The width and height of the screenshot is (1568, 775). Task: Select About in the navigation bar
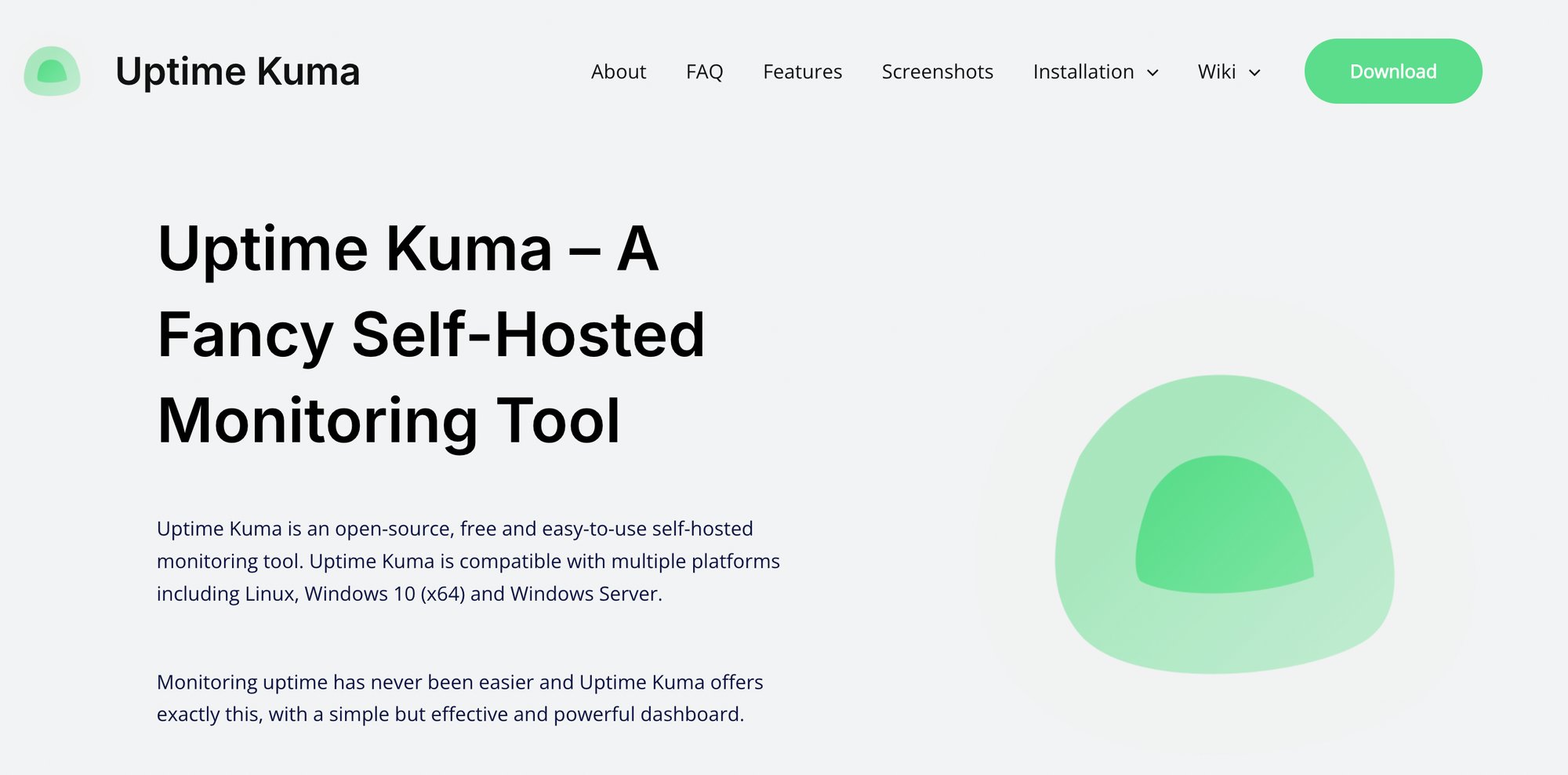619,71
